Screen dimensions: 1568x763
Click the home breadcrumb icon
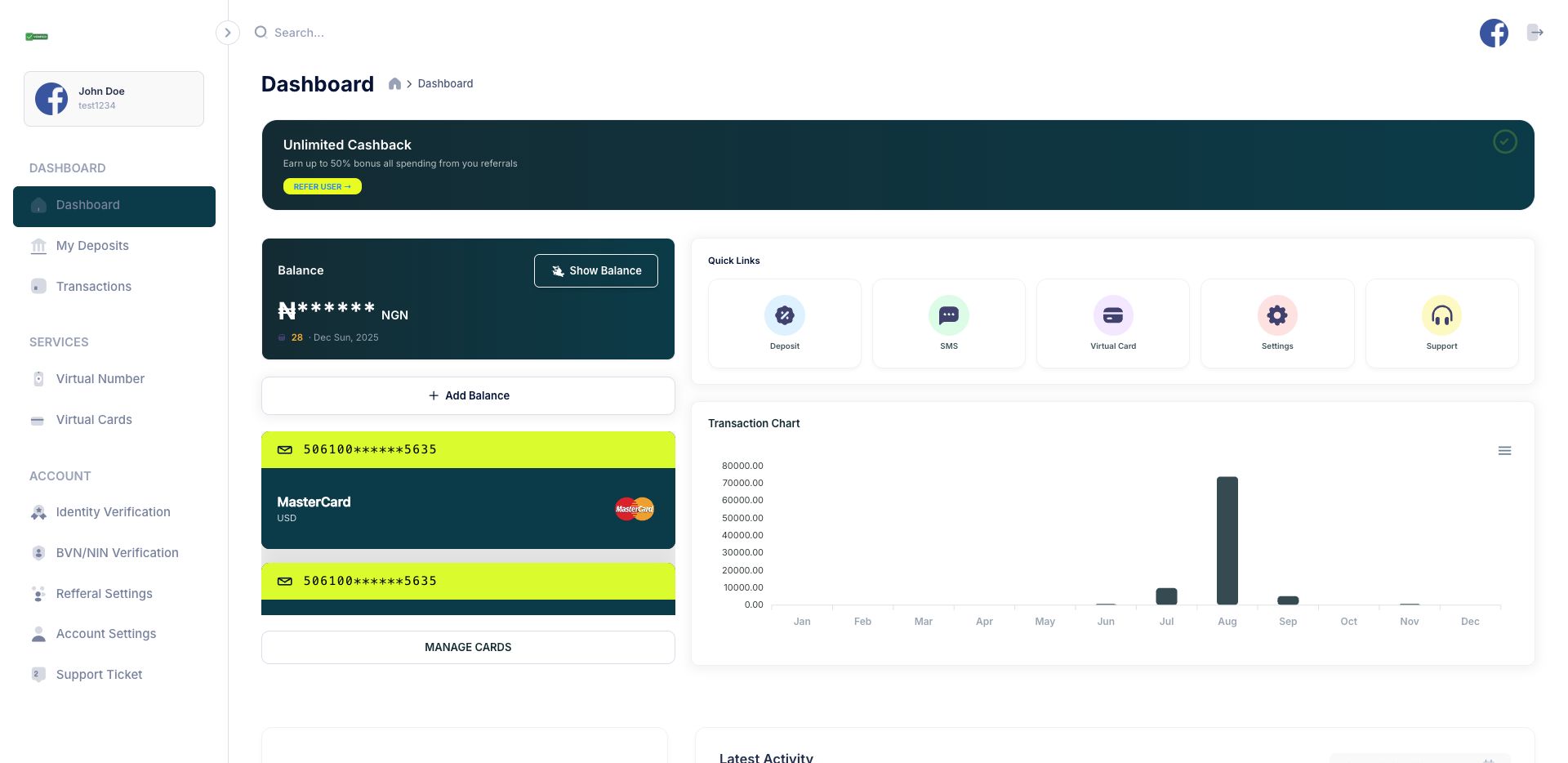point(394,83)
